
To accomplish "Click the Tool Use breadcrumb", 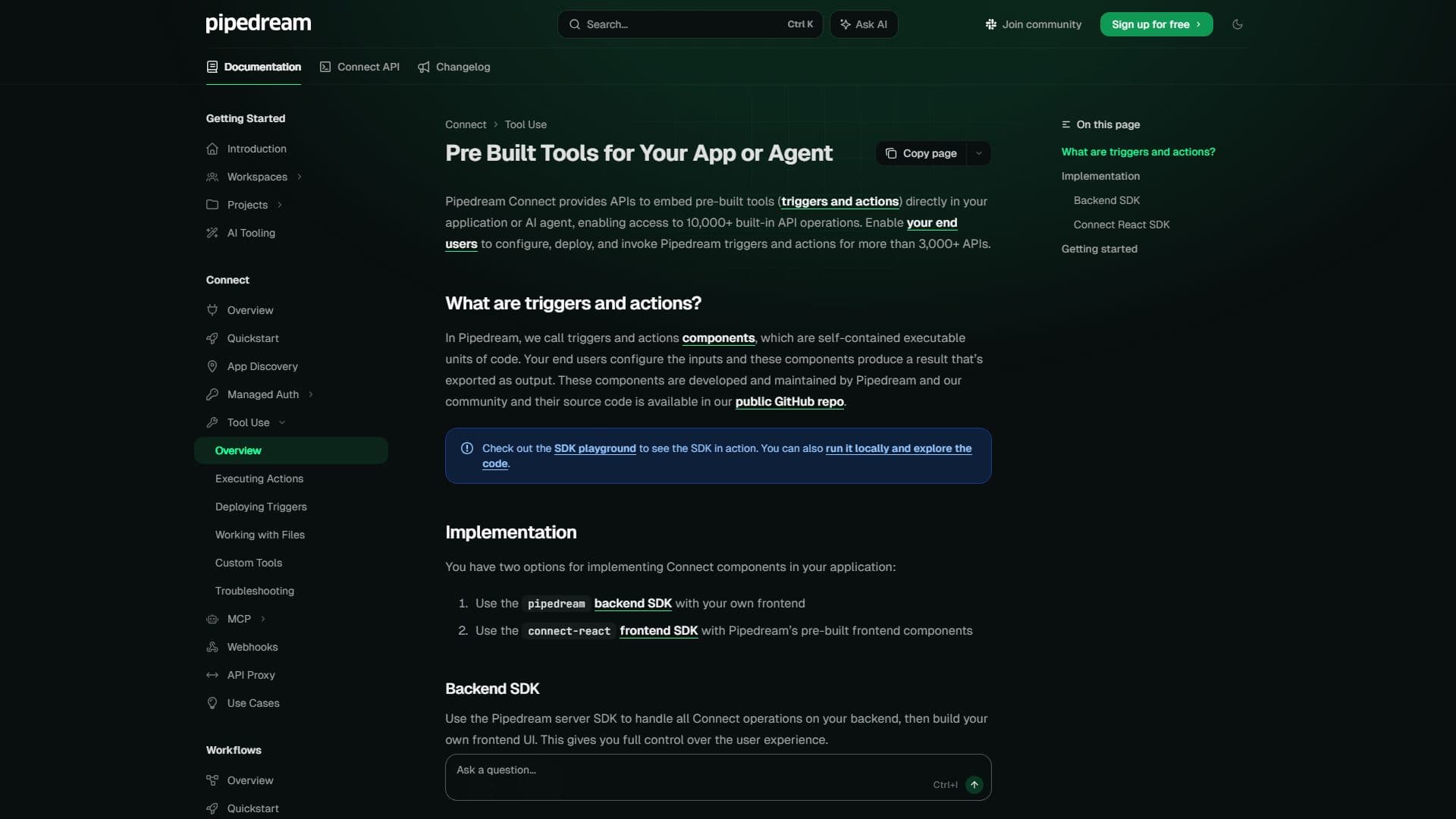I will 526,124.
